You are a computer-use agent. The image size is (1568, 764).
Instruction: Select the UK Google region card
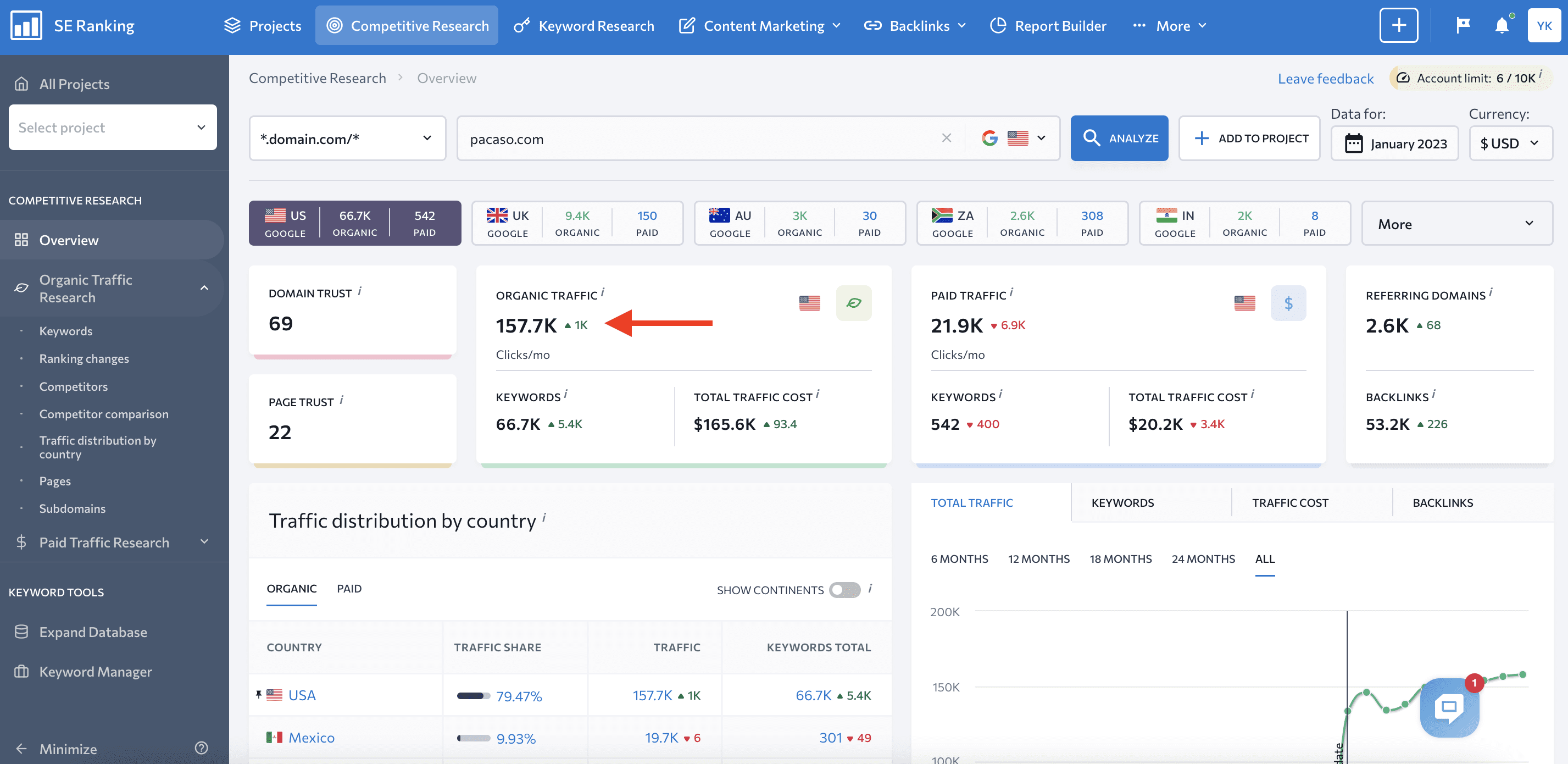coord(577,223)
